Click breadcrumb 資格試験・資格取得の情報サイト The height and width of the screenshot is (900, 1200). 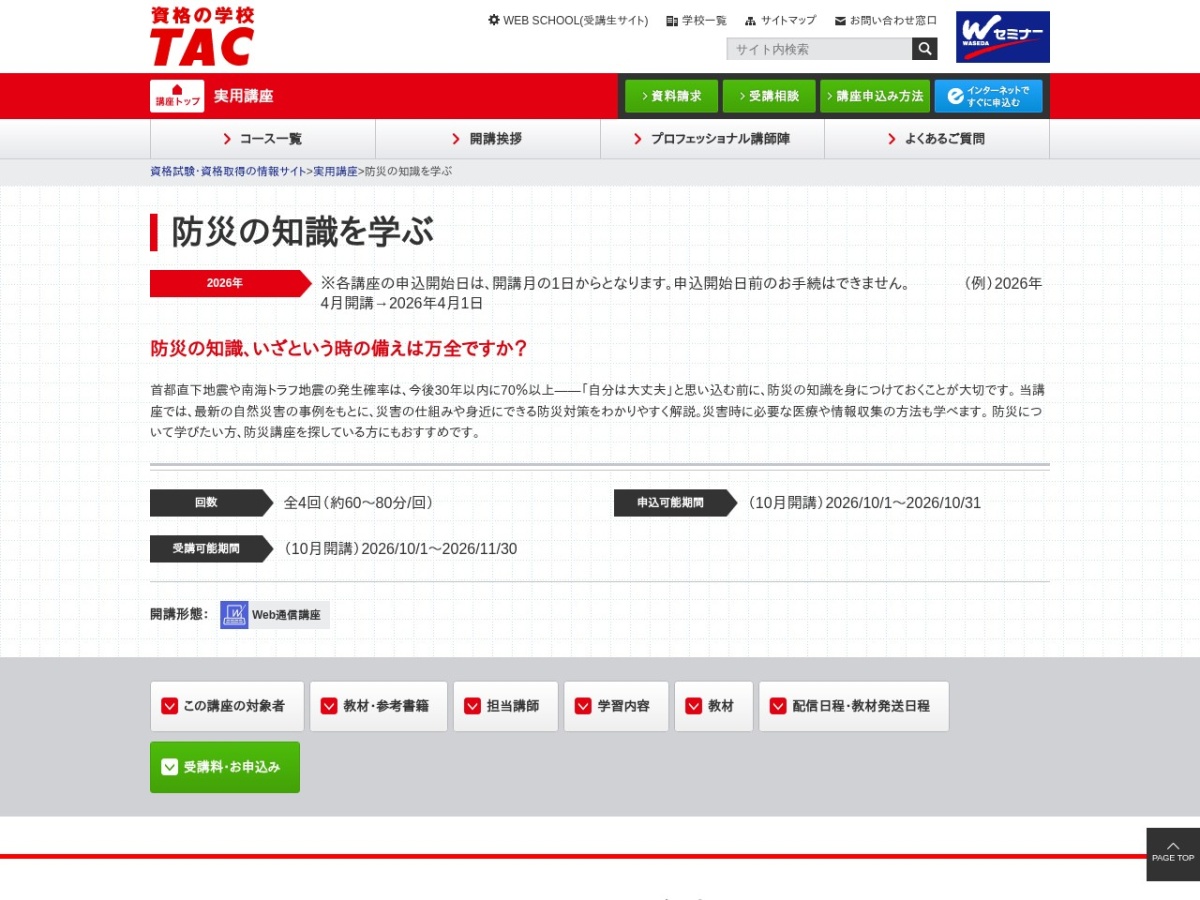coord(228,171)
